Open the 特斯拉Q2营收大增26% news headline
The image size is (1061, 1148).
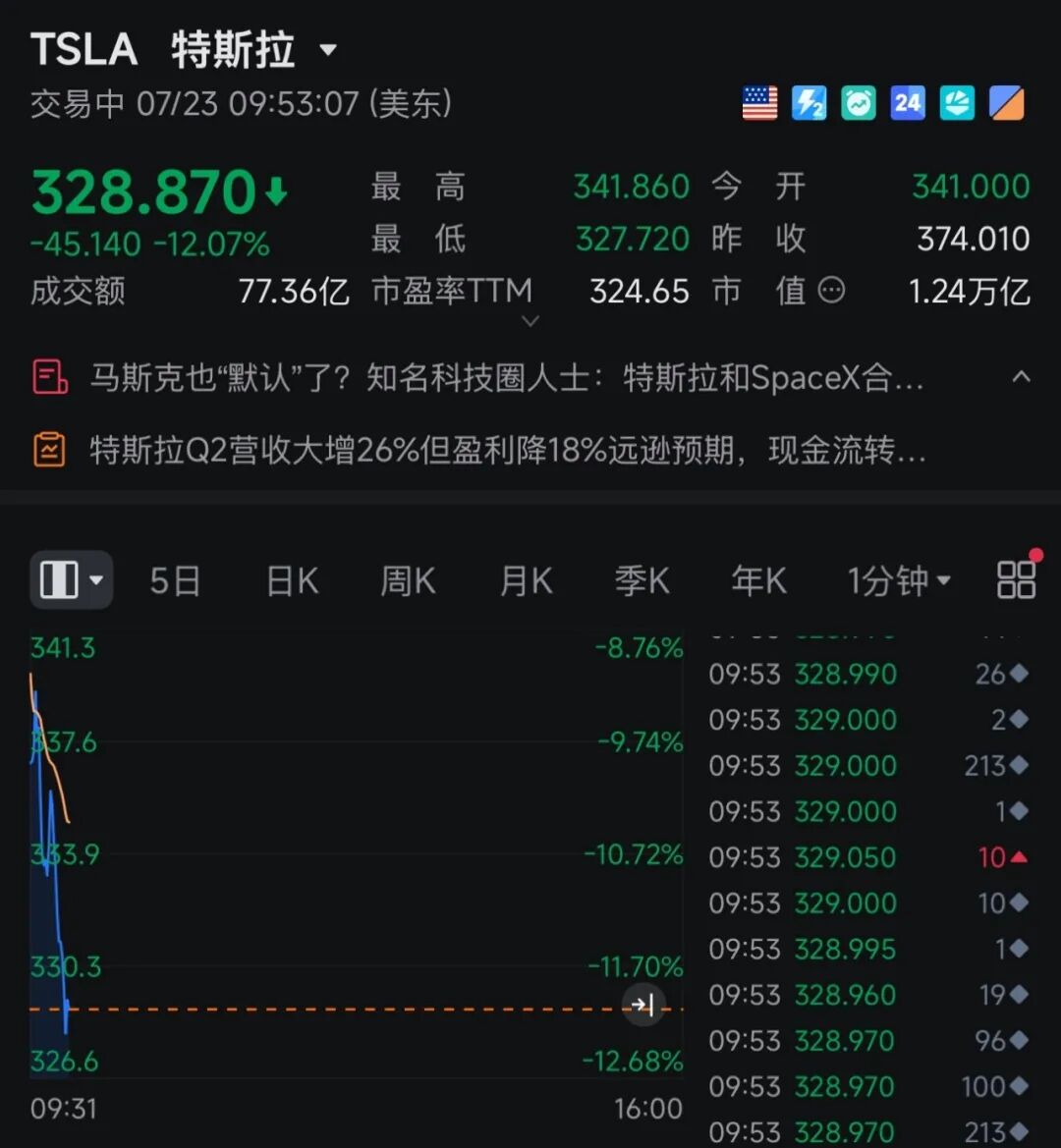click(508, 450)
